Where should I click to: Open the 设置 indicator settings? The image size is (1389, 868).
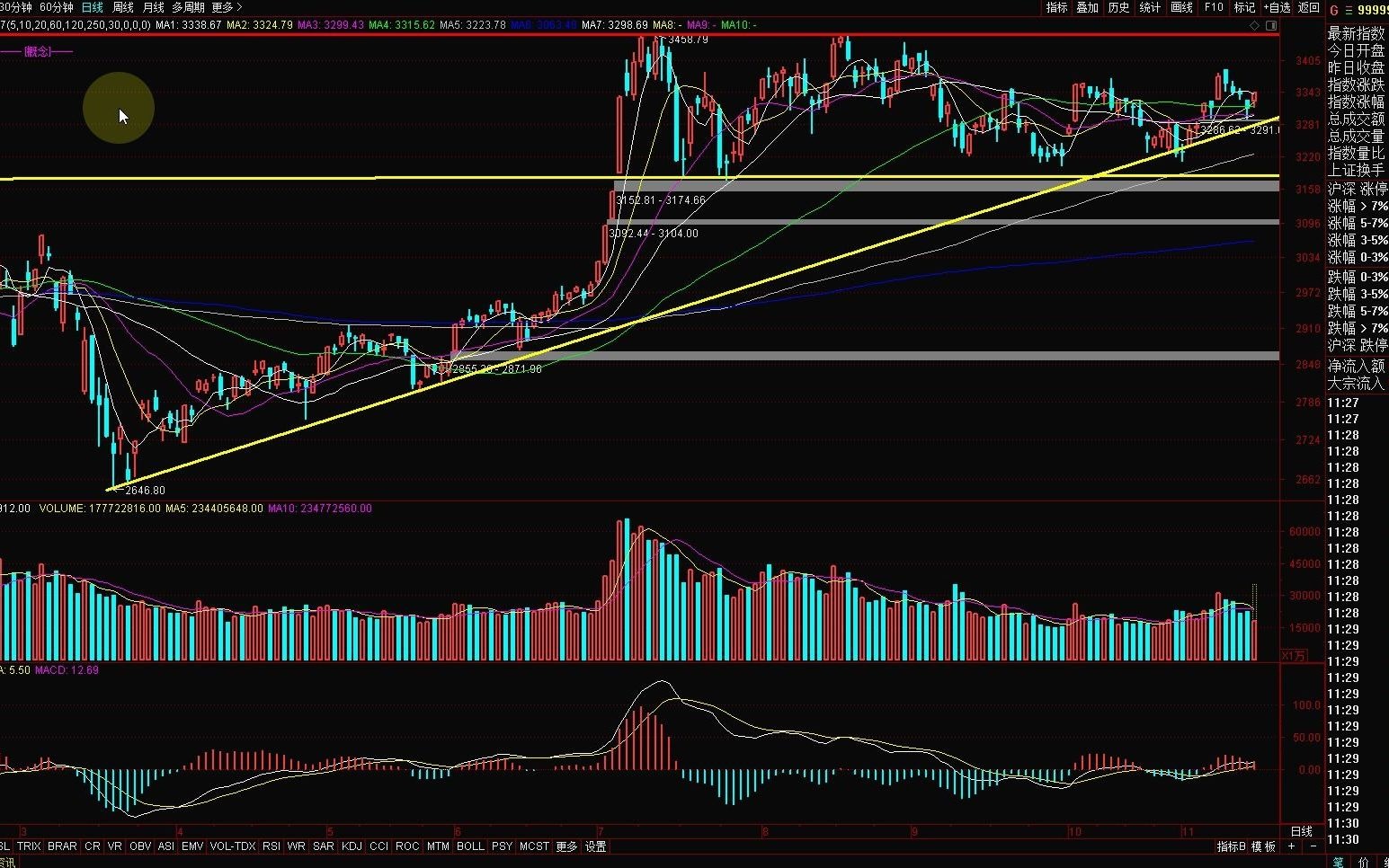tap(595, 846)
